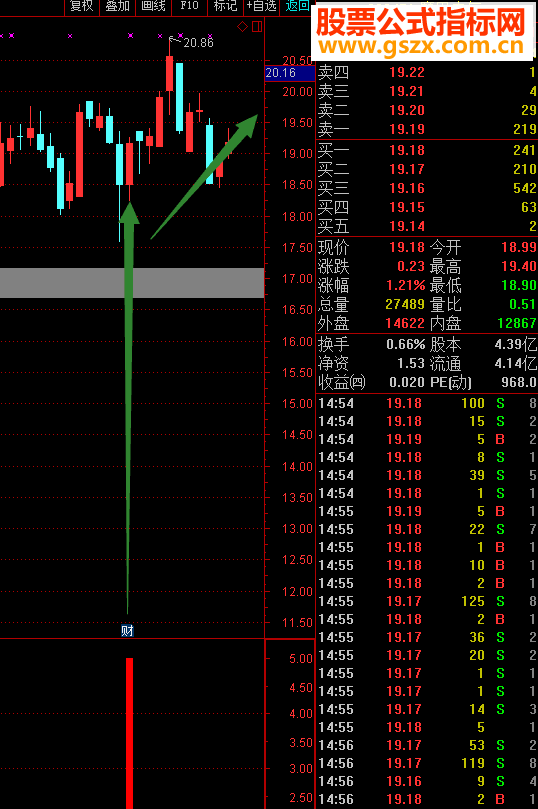The width and height of the screenshot is (538, 809).
Task: Select the 14:56 19.16 trade row
Action: (x=427, y=781)
